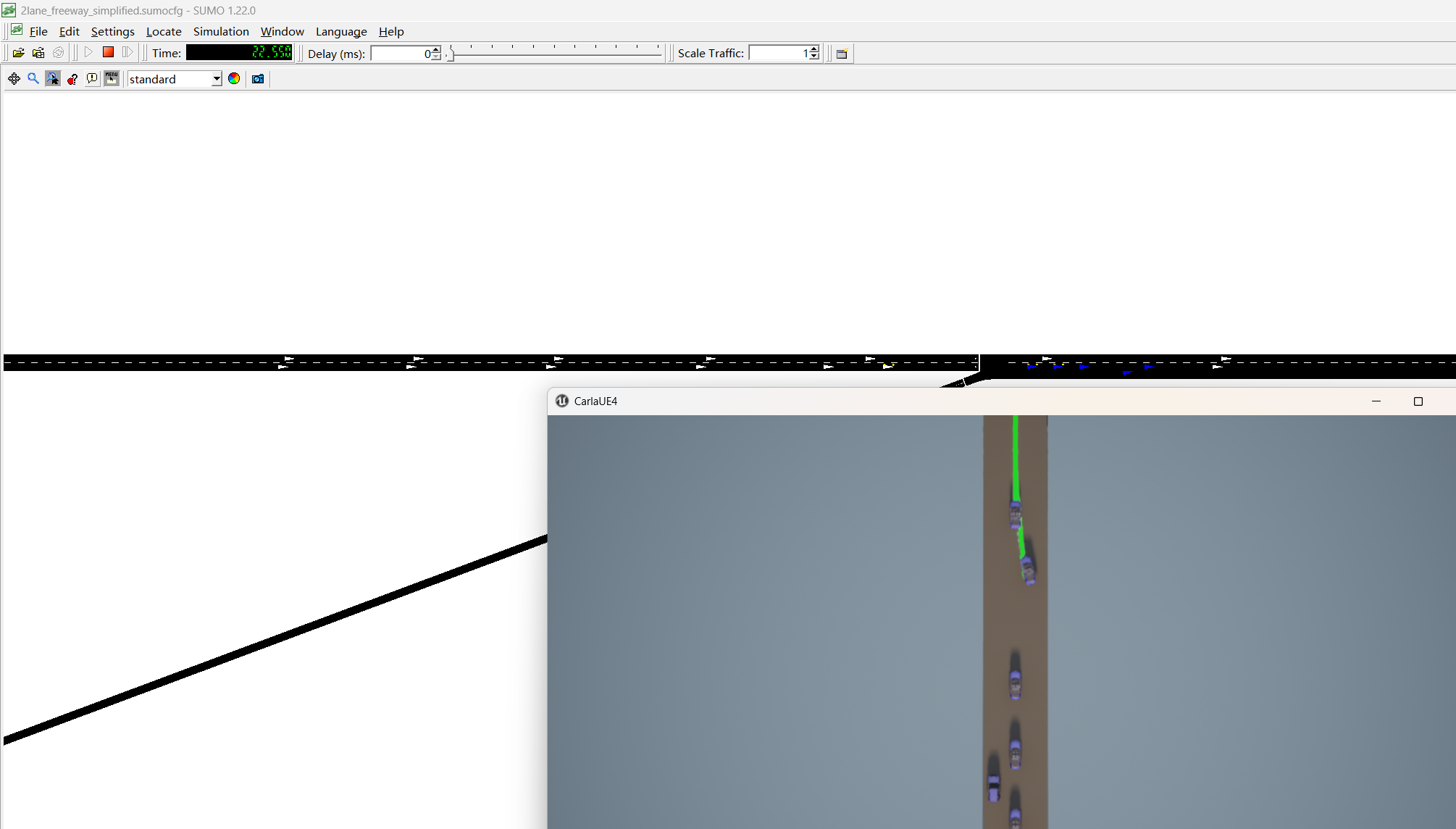Image resolution: width=1456 pixels, height=829 pixels.
Task: Click the CarlaUE4 window title bar
Action: pyautogui.click(x=942, y=401)
